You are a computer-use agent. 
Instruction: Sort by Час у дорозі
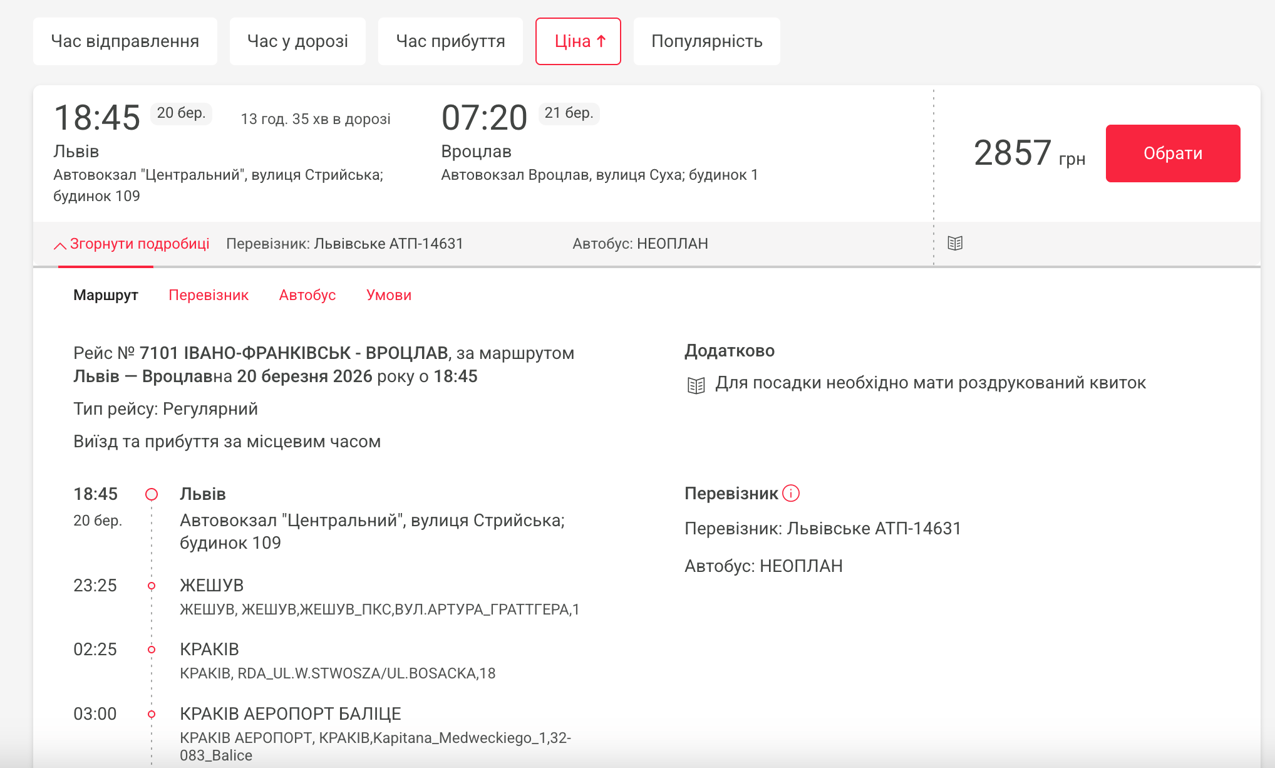click(x=297, y=41)
